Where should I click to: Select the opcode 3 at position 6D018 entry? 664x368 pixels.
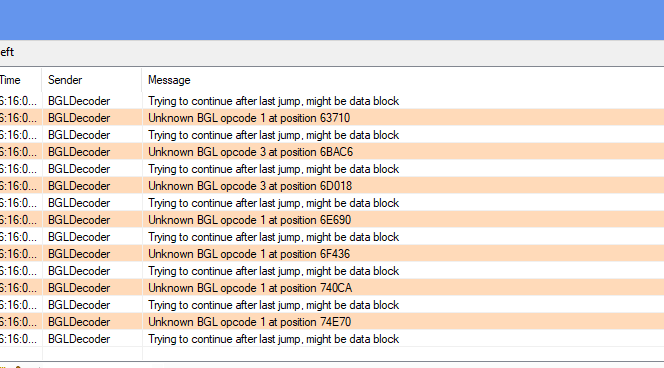332,186
